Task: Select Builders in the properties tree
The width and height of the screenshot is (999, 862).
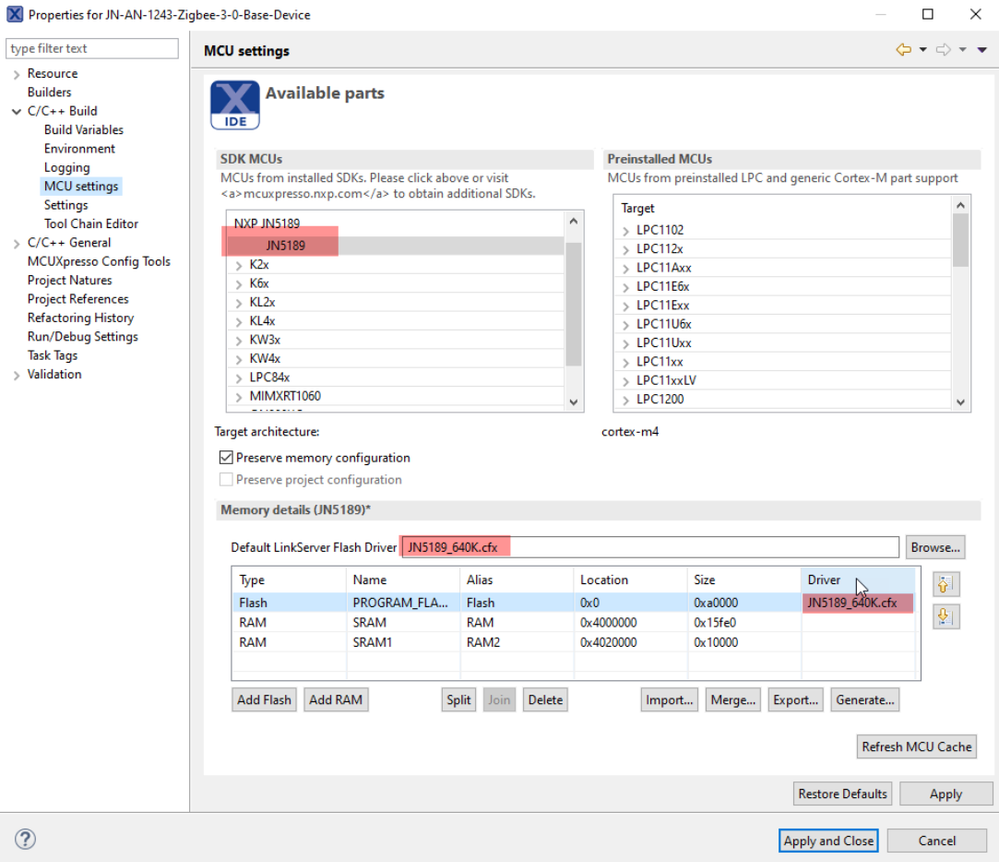Action: pyautogui.click(x=49, y=92)
